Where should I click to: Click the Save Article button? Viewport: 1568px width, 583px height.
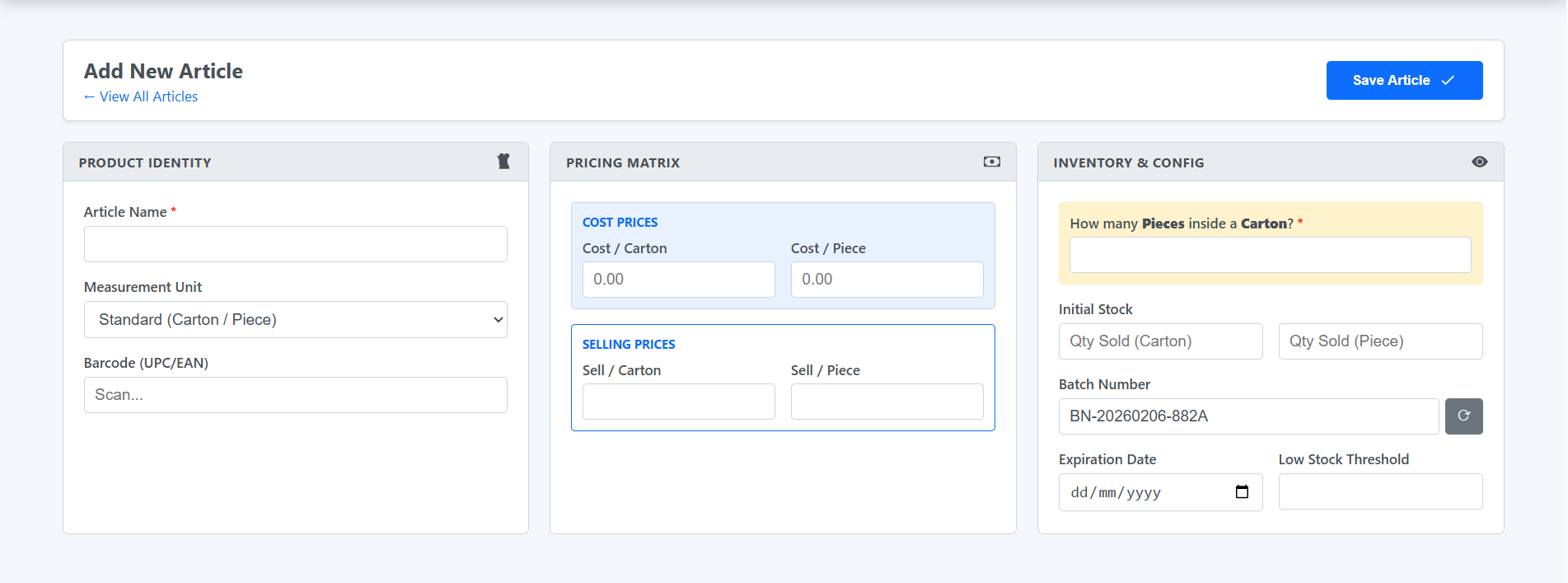click(1404, 80)
